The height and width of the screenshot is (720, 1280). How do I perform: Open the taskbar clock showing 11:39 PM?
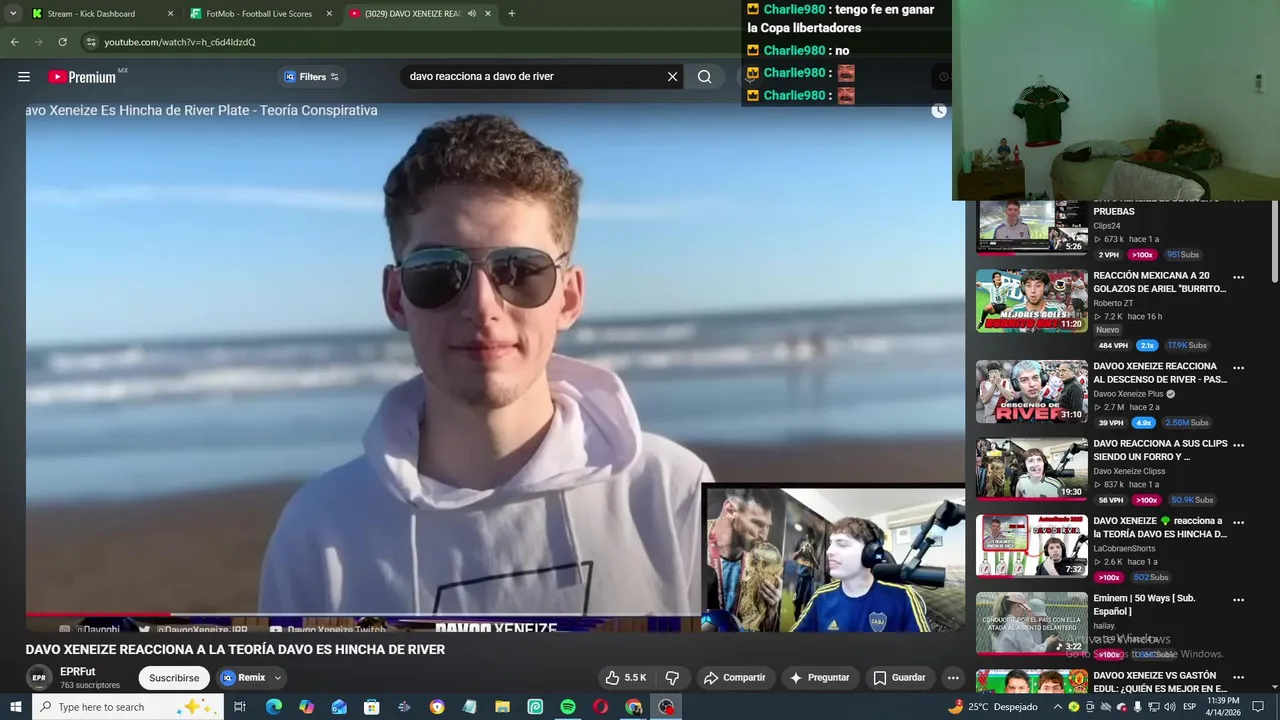(1223, 707)
